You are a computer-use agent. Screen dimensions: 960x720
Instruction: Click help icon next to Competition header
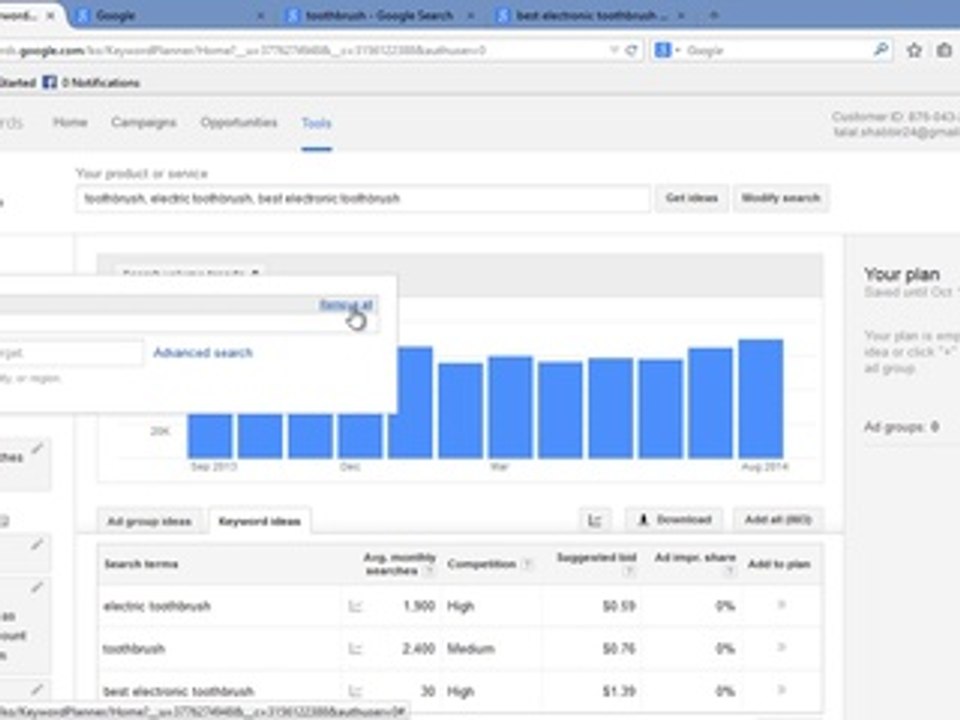coord(527,564)
